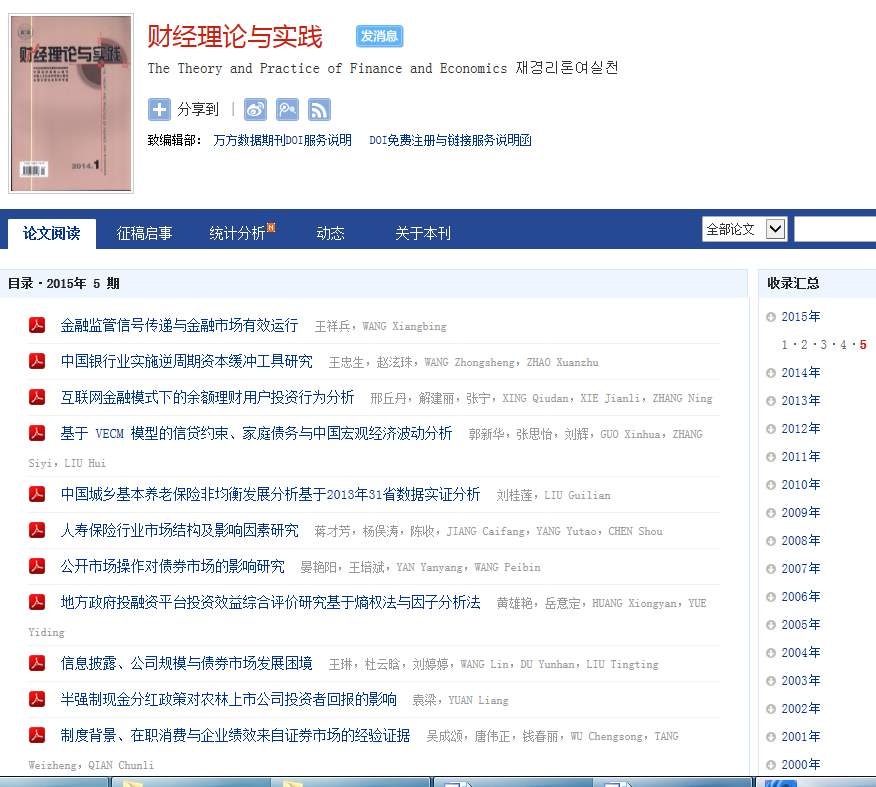Click the search input field beside 全部论文

click(834, 230)
